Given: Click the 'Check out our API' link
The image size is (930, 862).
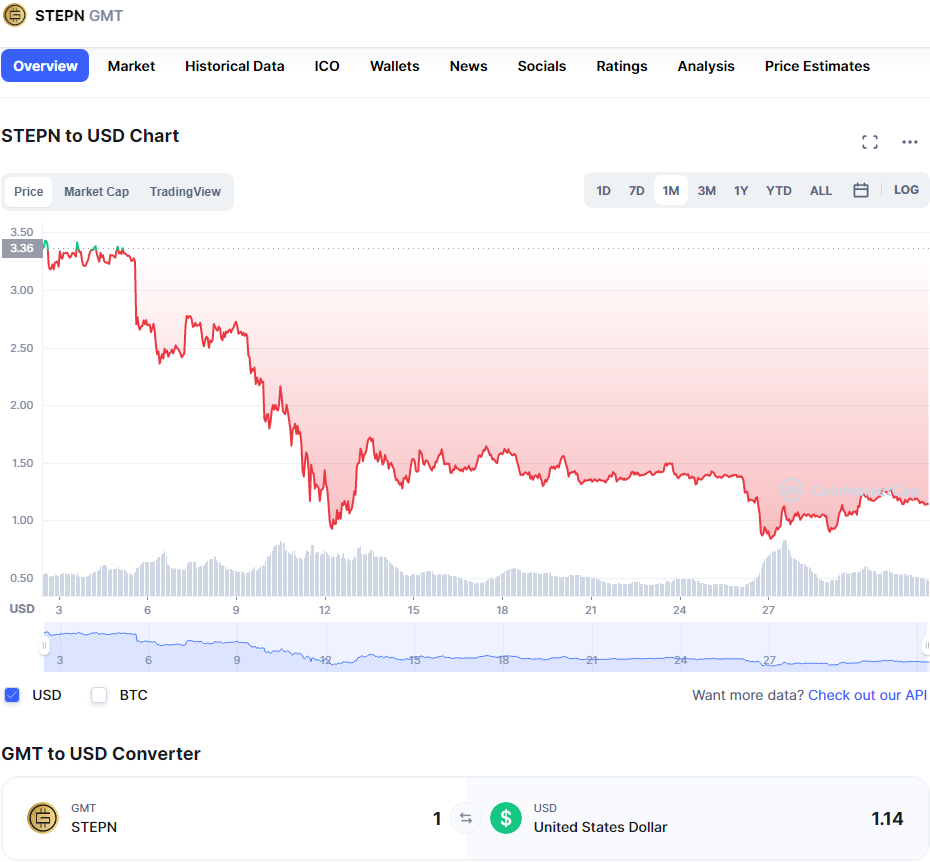Looking at the screenshot, I should (867, 695).
